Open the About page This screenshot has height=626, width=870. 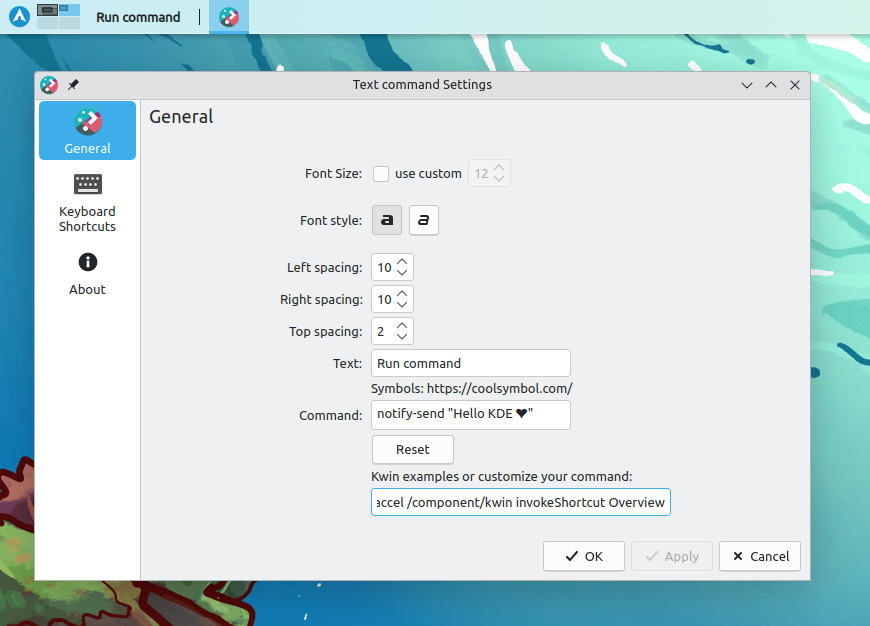pos(87,274)
